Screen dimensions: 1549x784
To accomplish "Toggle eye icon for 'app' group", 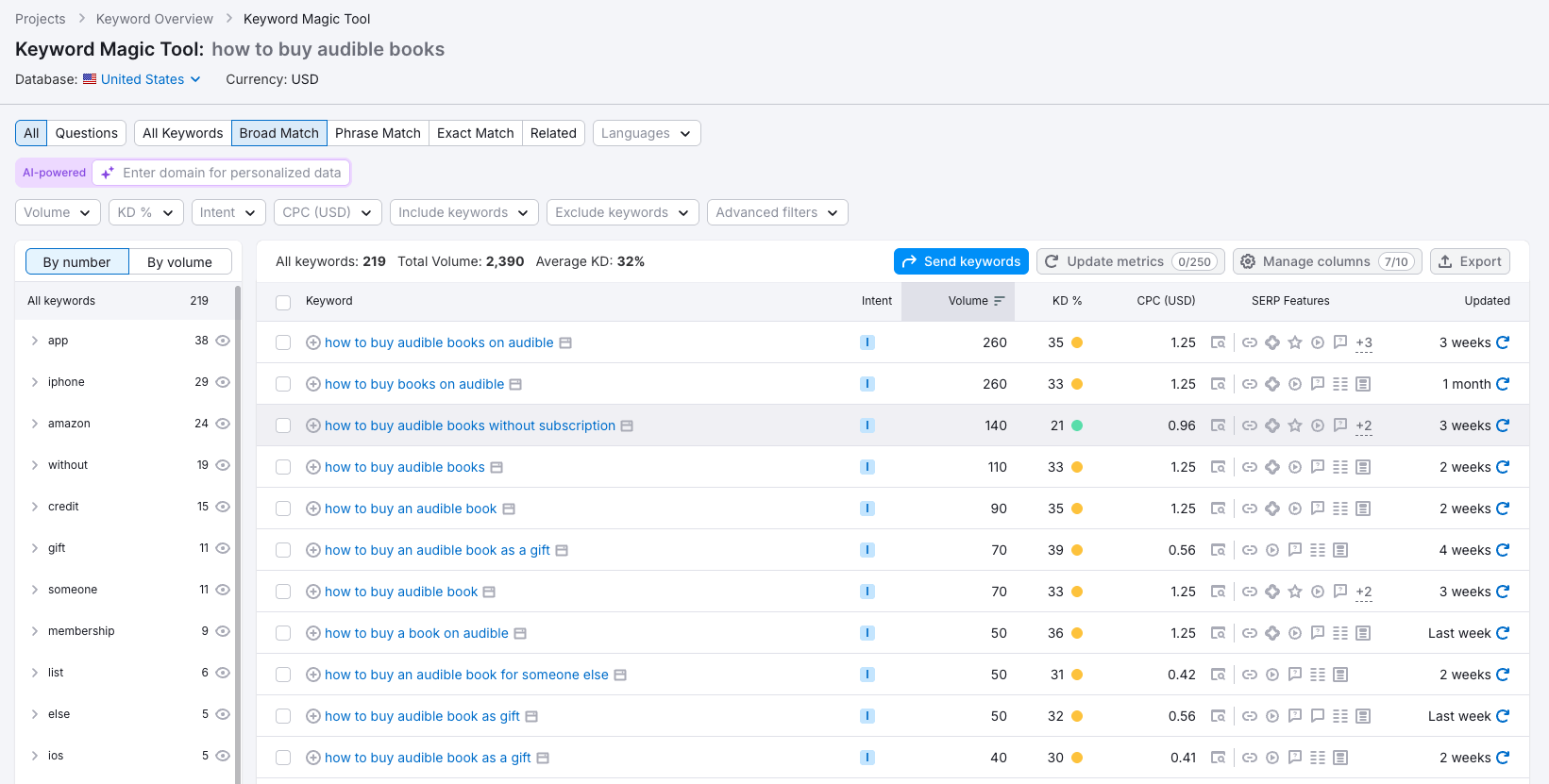I will 223,341.
